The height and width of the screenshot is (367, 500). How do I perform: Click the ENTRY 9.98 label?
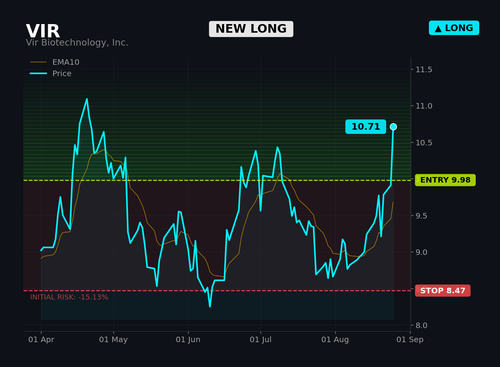(445, 180)
